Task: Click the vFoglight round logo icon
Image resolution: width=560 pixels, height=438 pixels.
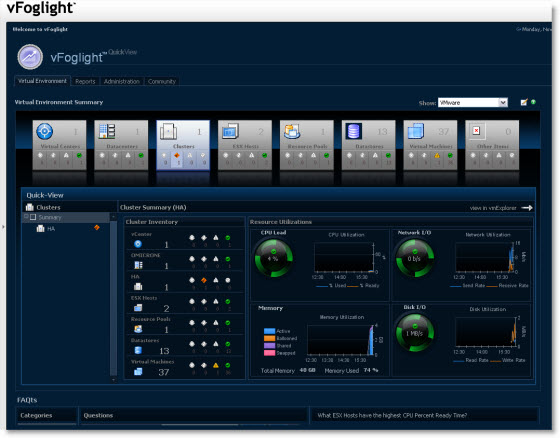Action: click(30, 57)
